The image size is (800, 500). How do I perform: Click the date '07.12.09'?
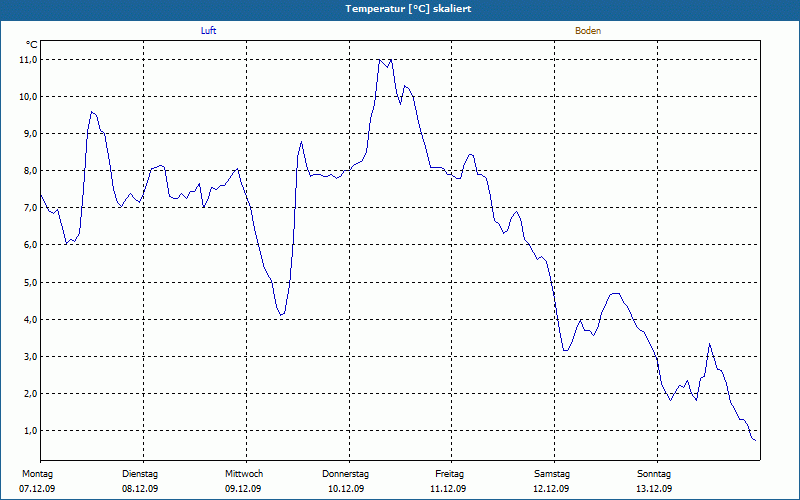[37, 489]
